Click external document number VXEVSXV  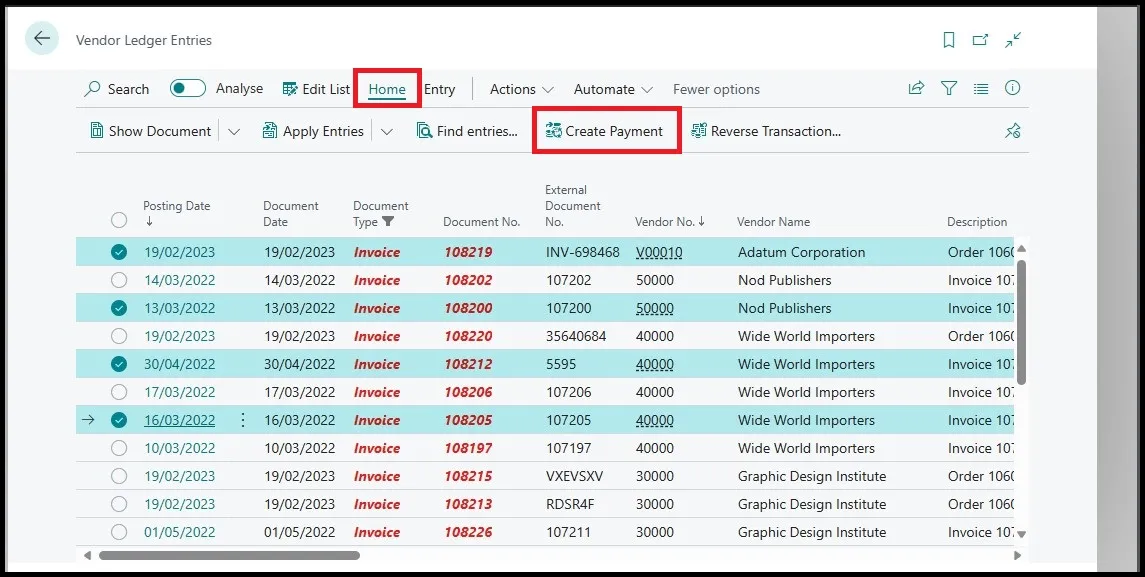[575, 476]
